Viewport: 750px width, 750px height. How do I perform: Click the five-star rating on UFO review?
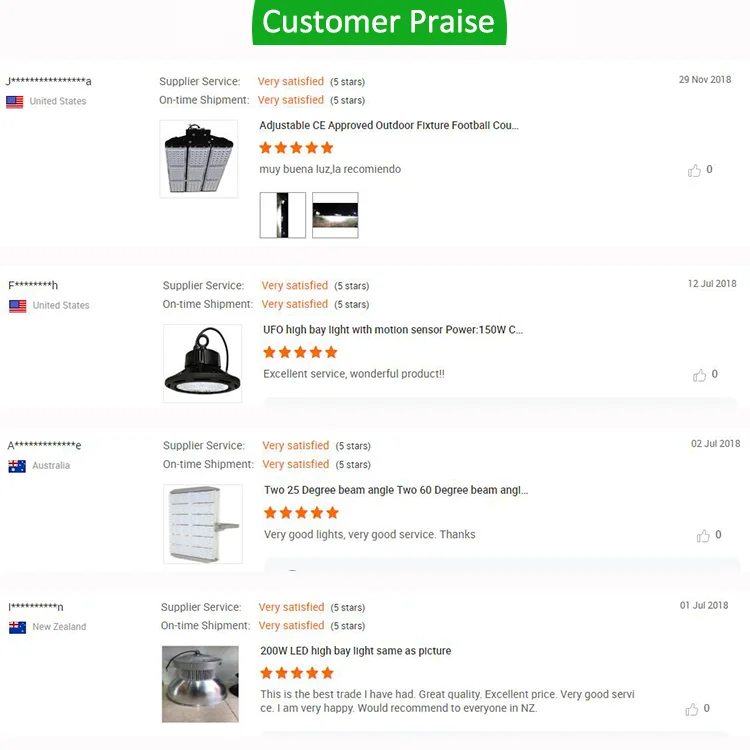pos(300,352)
